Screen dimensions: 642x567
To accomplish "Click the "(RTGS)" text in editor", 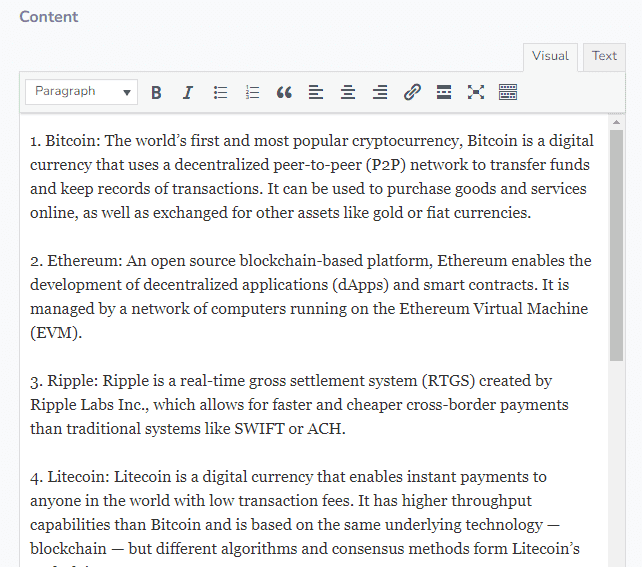I will (448, 381).
